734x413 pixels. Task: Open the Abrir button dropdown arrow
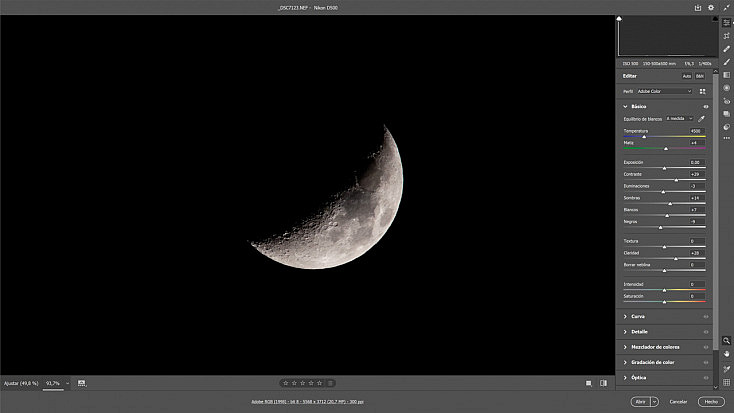(654, 402)
